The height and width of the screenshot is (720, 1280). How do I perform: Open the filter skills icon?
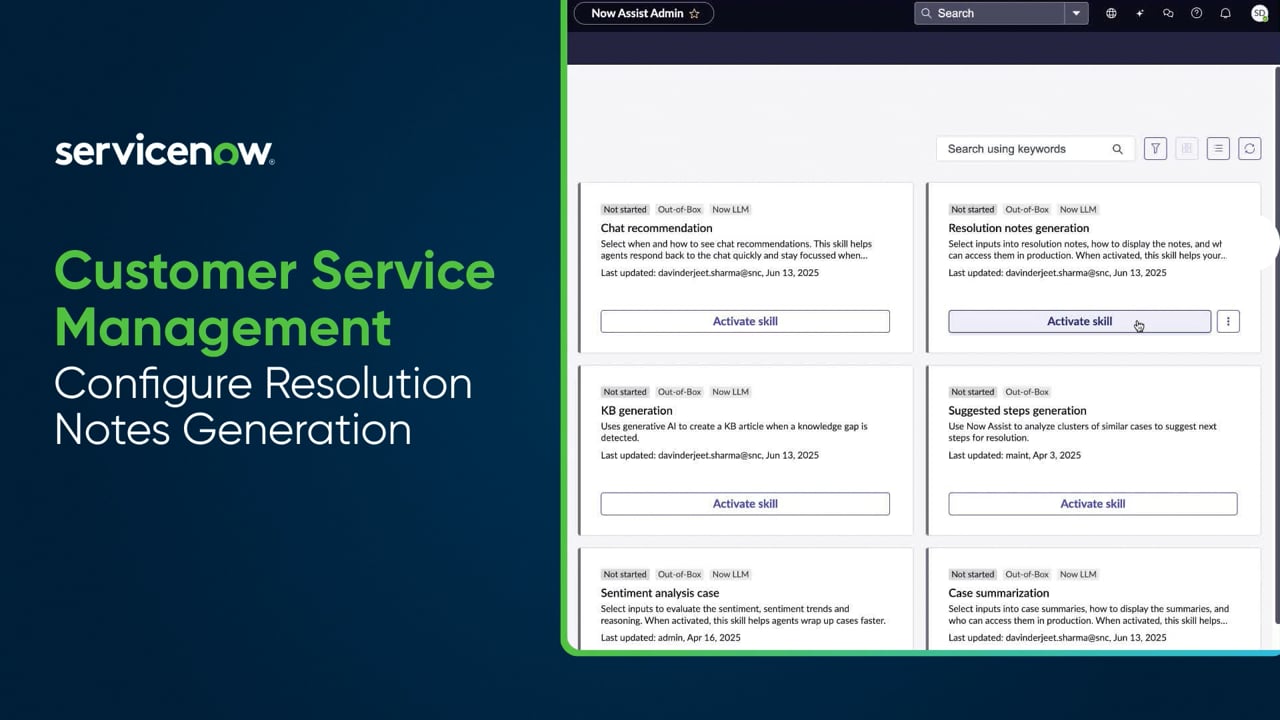(1155, 148)
